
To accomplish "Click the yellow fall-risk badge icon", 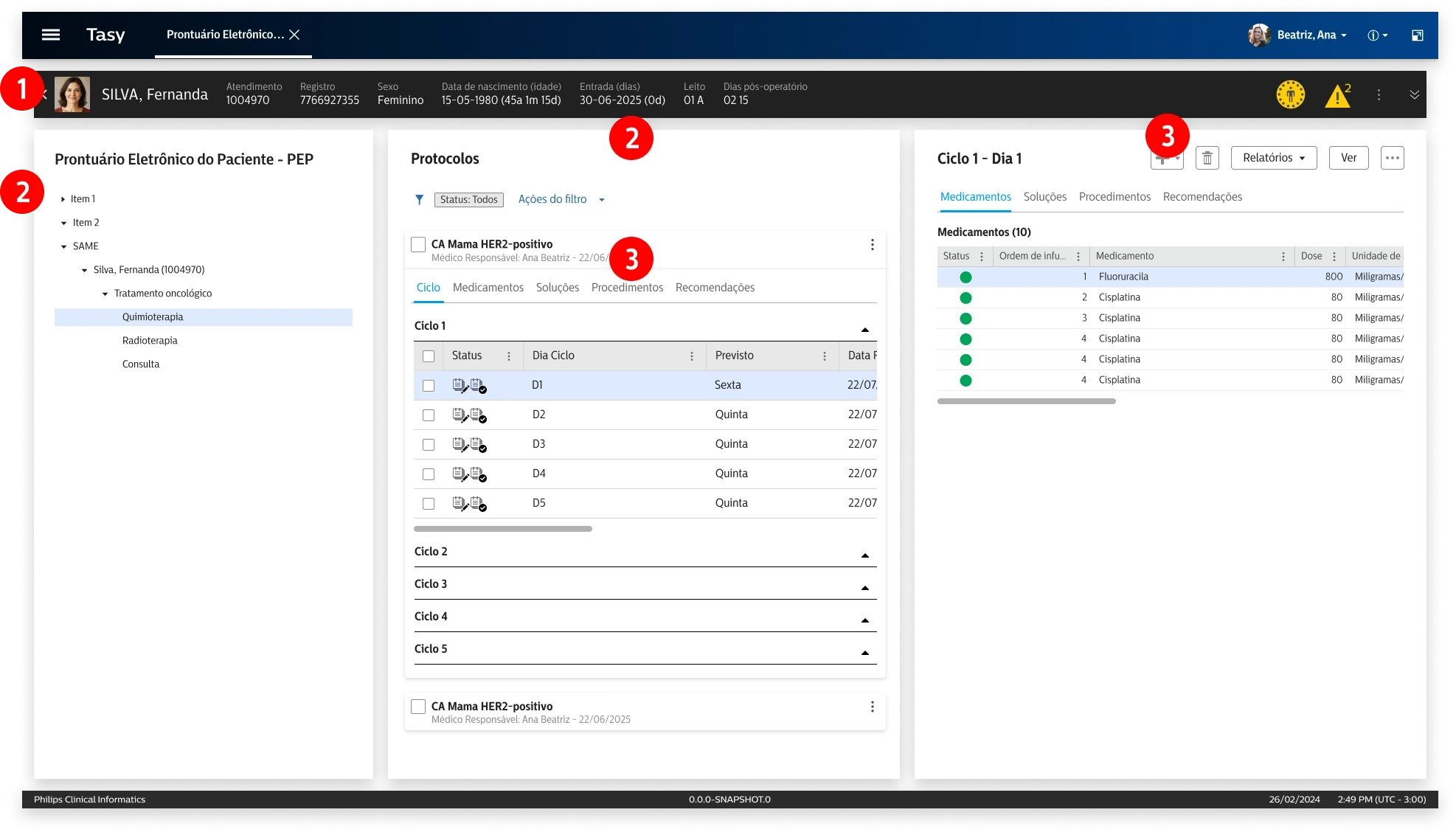I will pyautogui.click(x=1290, y=94).
